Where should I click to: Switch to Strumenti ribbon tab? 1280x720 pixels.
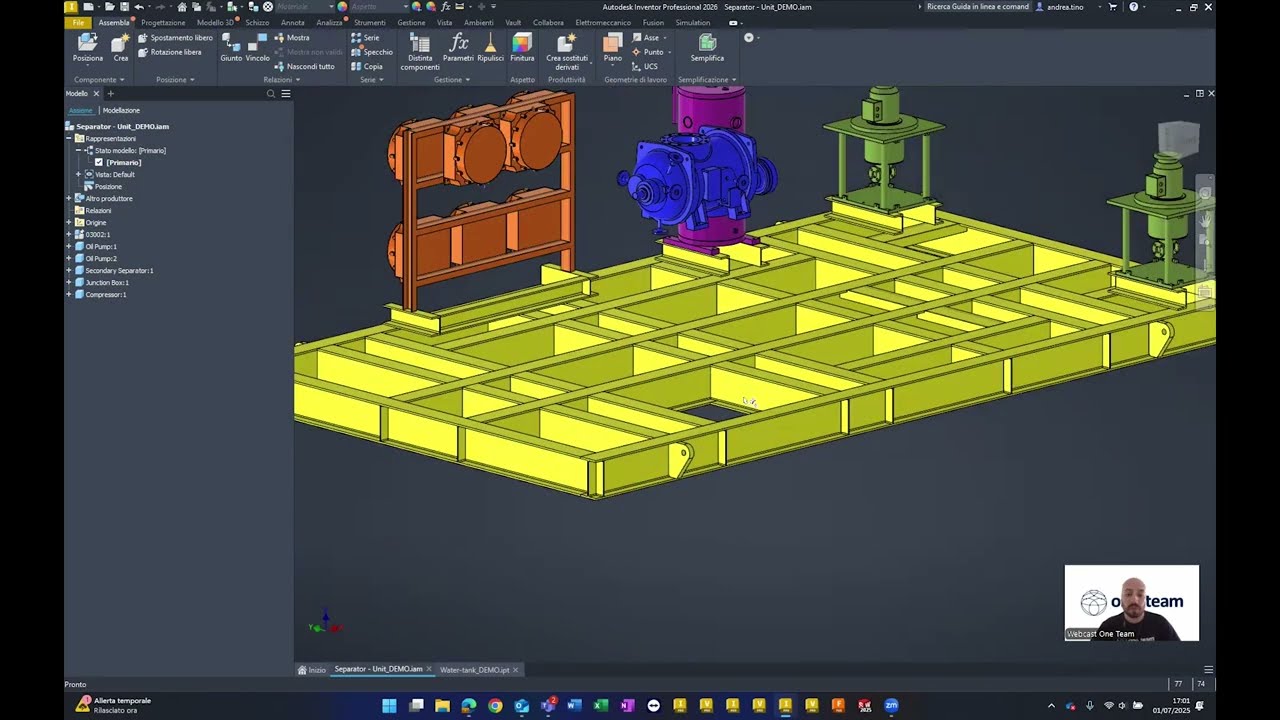(369, 22)
